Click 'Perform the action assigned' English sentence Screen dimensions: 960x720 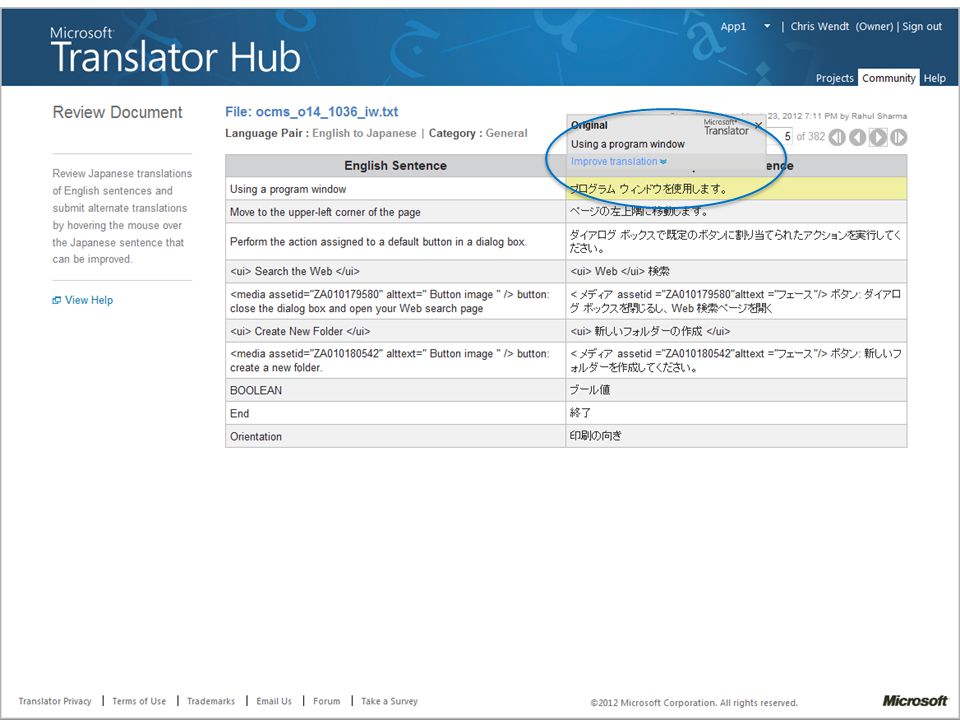tap(396, 241)
